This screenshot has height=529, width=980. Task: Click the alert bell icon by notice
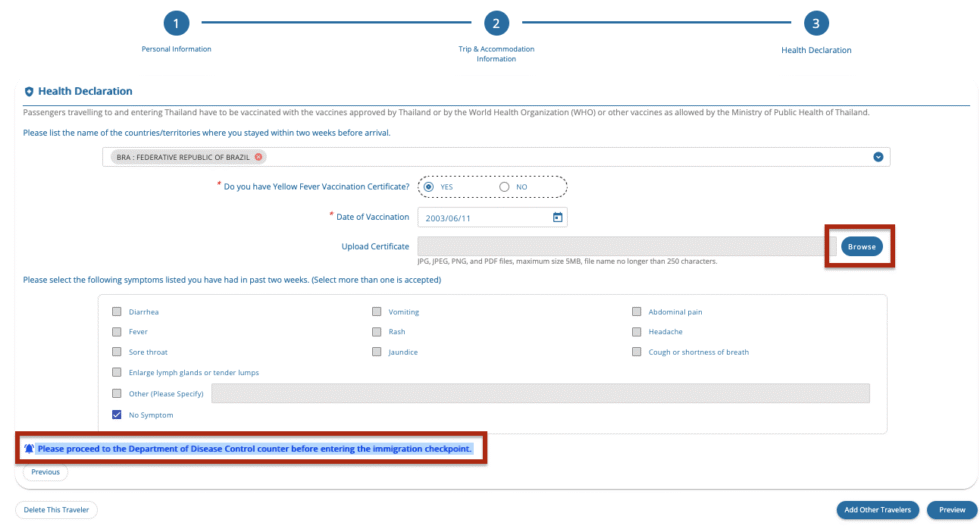pos(29,449)
